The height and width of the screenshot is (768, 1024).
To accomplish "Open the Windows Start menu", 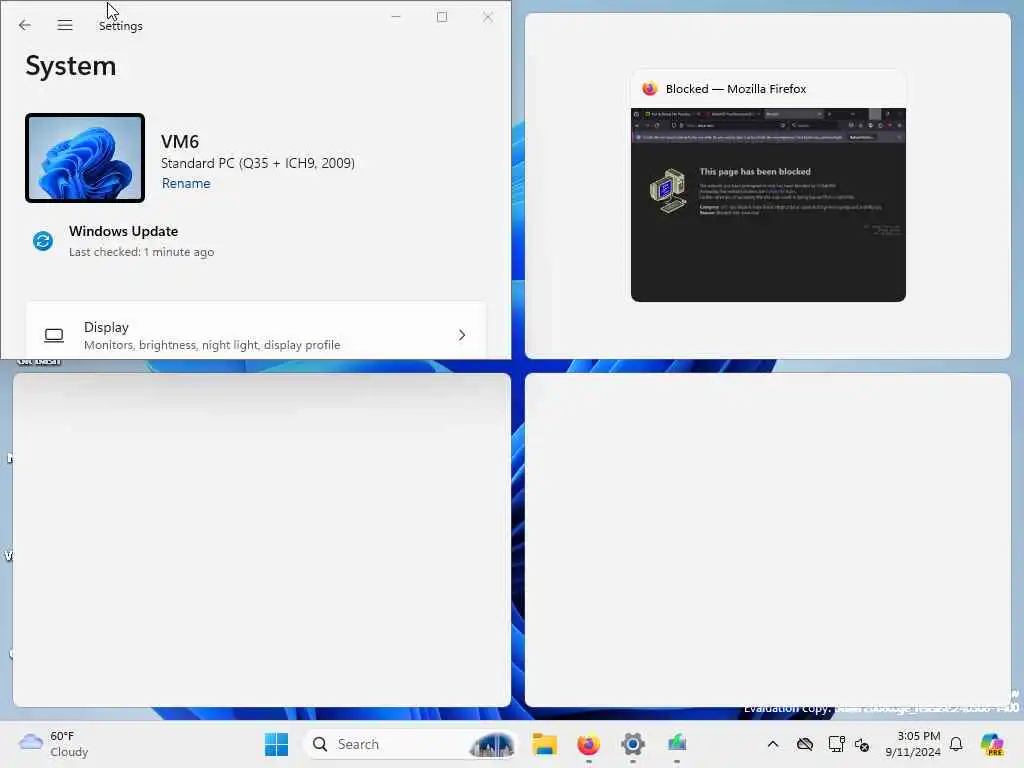I will [x=276, y=744].
